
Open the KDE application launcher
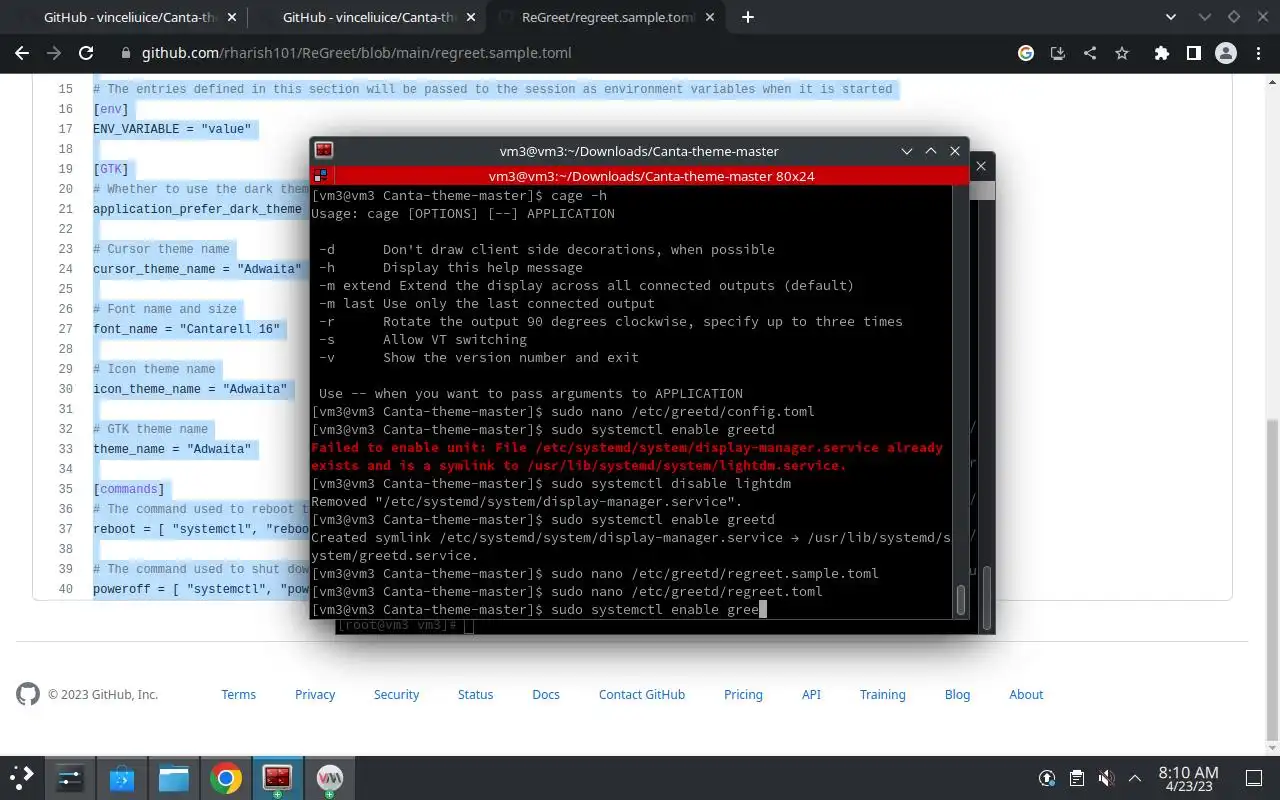point(21,777)
